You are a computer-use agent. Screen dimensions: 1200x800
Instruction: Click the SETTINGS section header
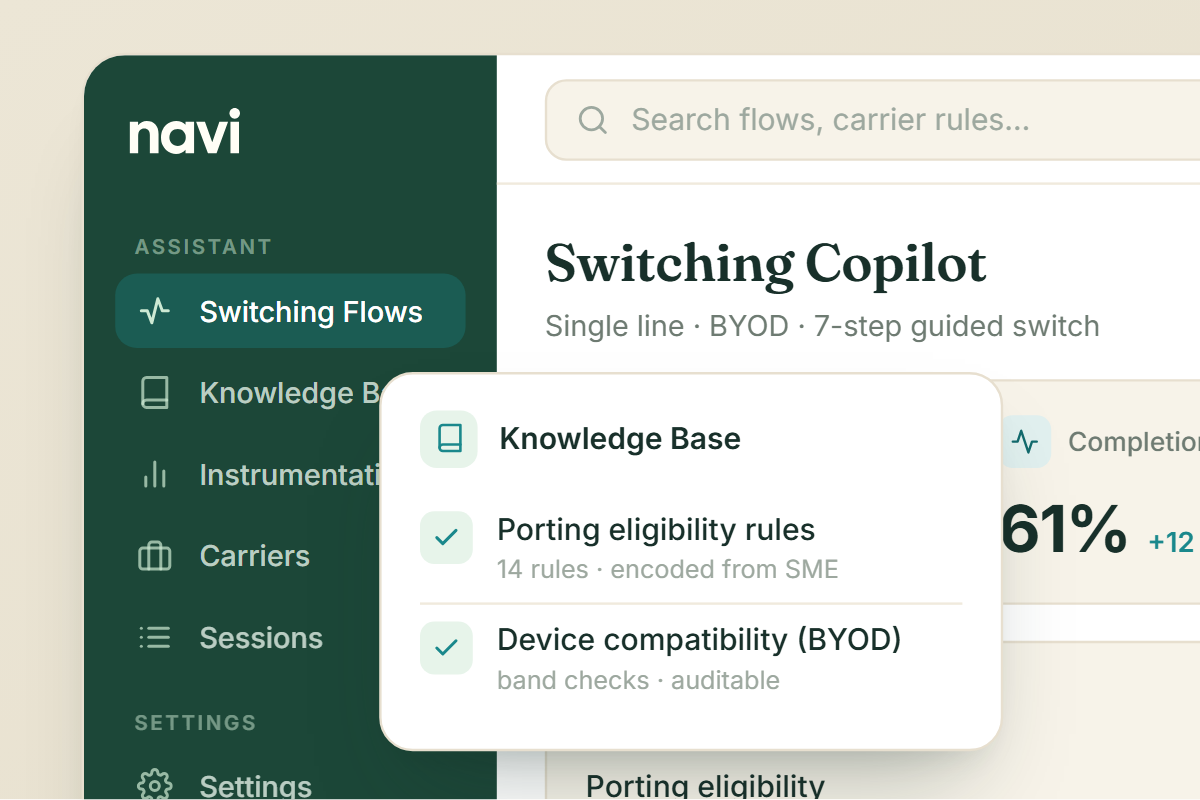coord(195,722)
